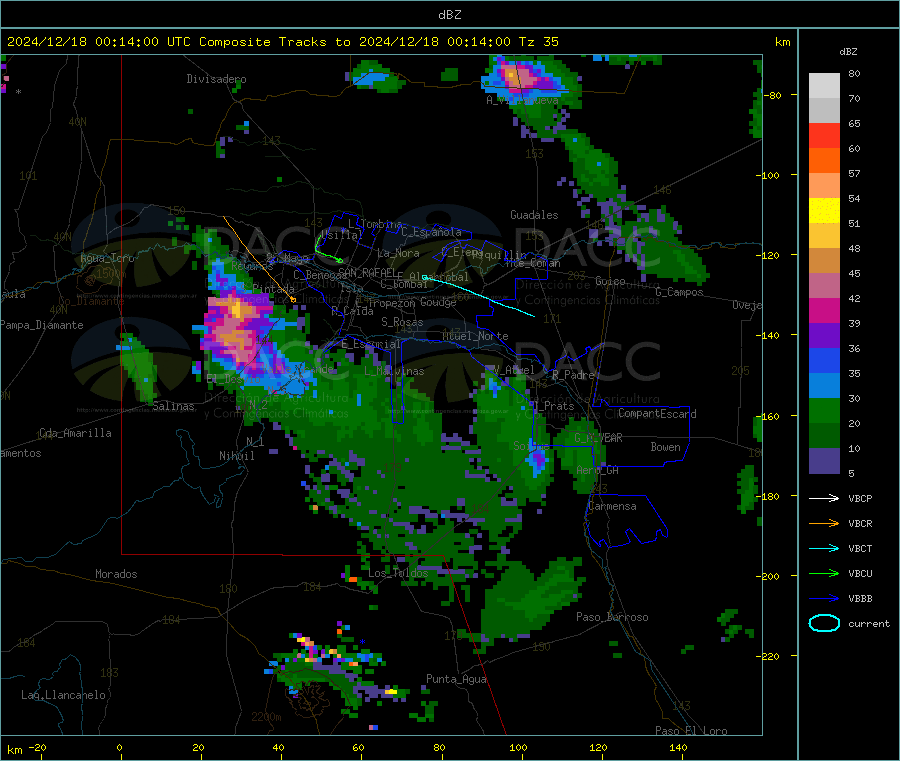Select the light blue 35-30 dBZ swatch
Image resolution: width=900 pixels, height=761 pixels.
click(x=824, y=386)
